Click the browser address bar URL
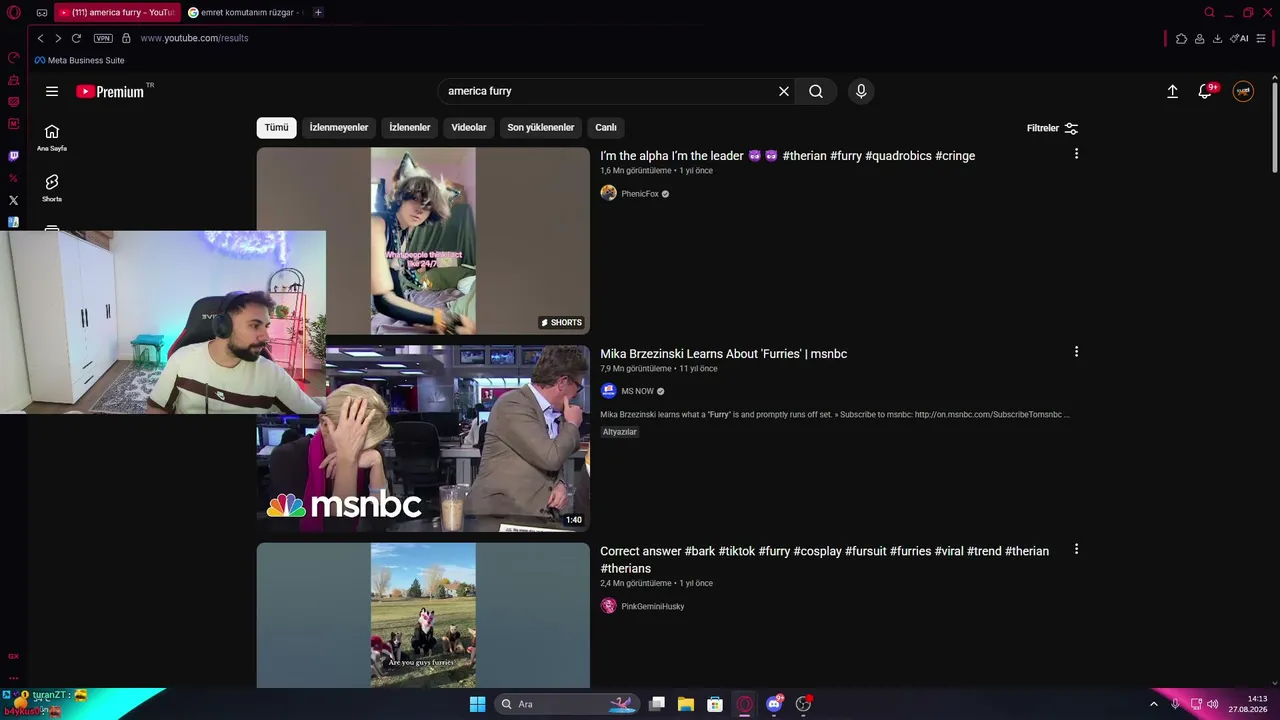The width and height of the screenshot is (1280, 720). pos(194,38)
